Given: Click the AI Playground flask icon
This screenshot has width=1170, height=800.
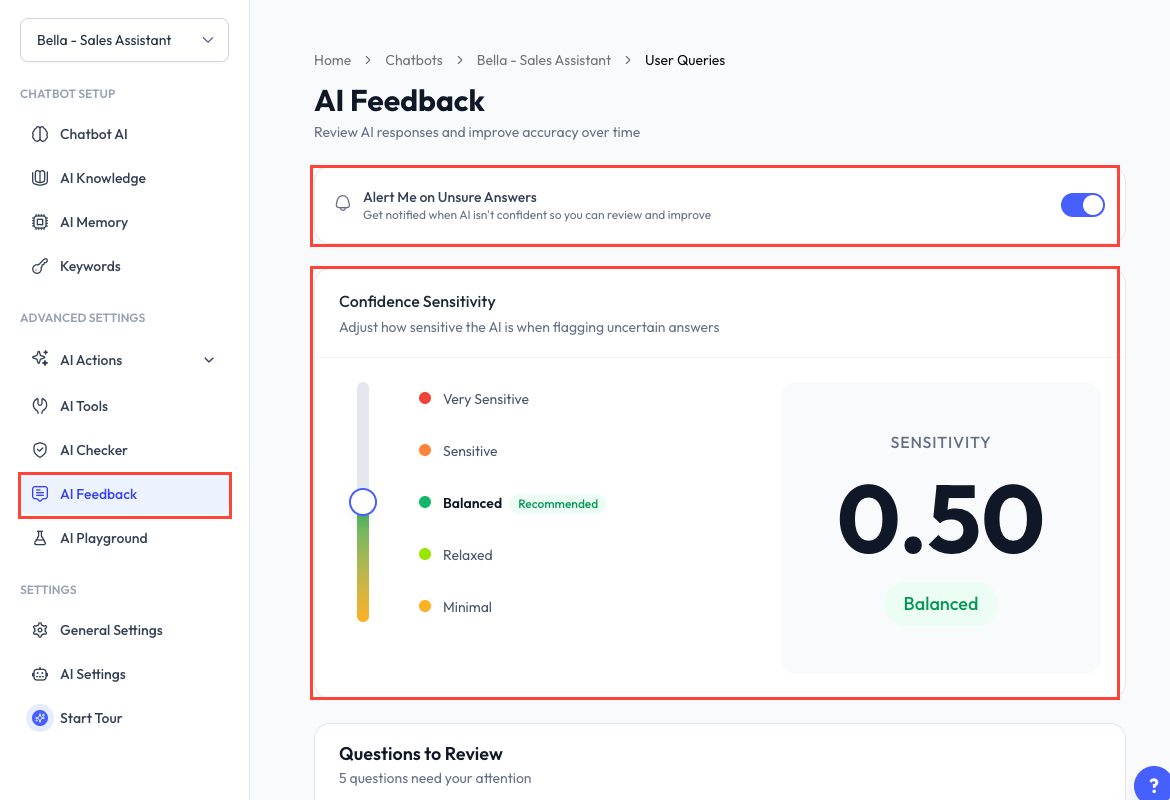Looking at the screenshot, I should pos(40,538).
